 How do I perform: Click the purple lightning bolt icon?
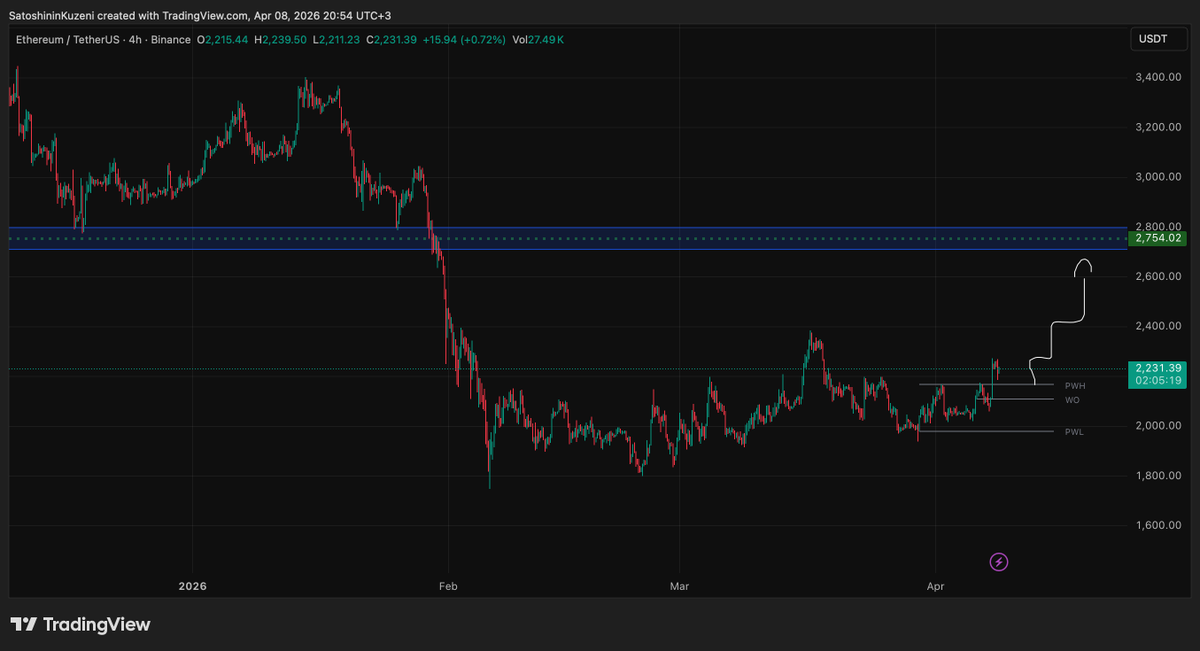tap(999, 562)
